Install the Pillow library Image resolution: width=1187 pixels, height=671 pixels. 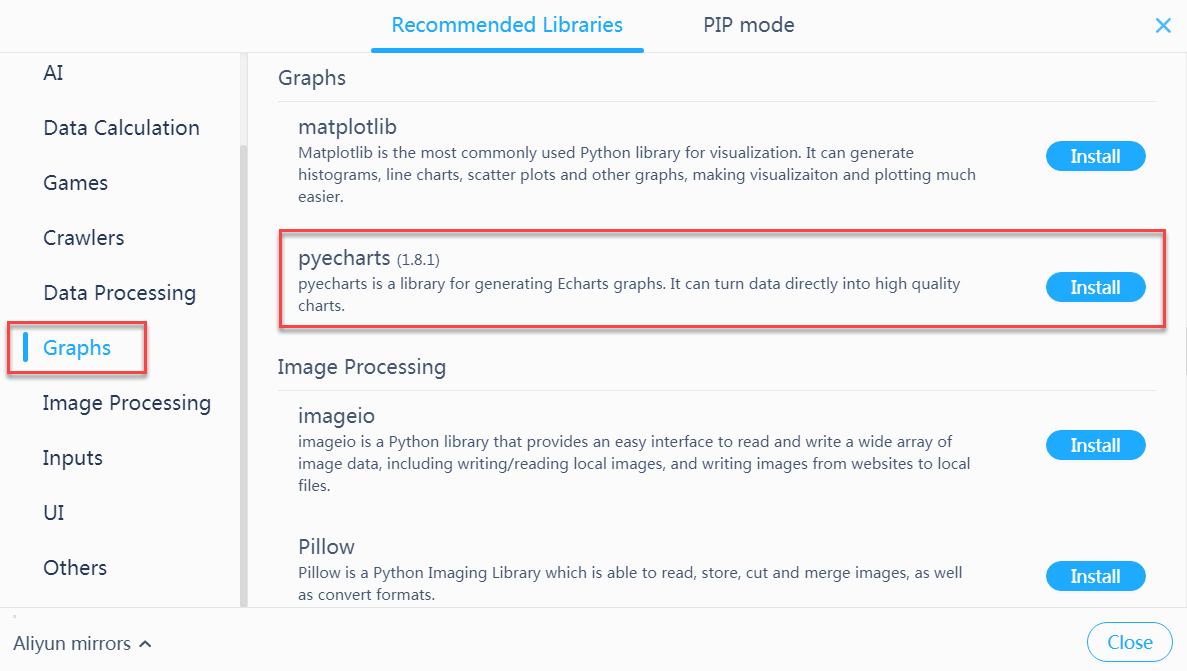tap(1095, 577)
